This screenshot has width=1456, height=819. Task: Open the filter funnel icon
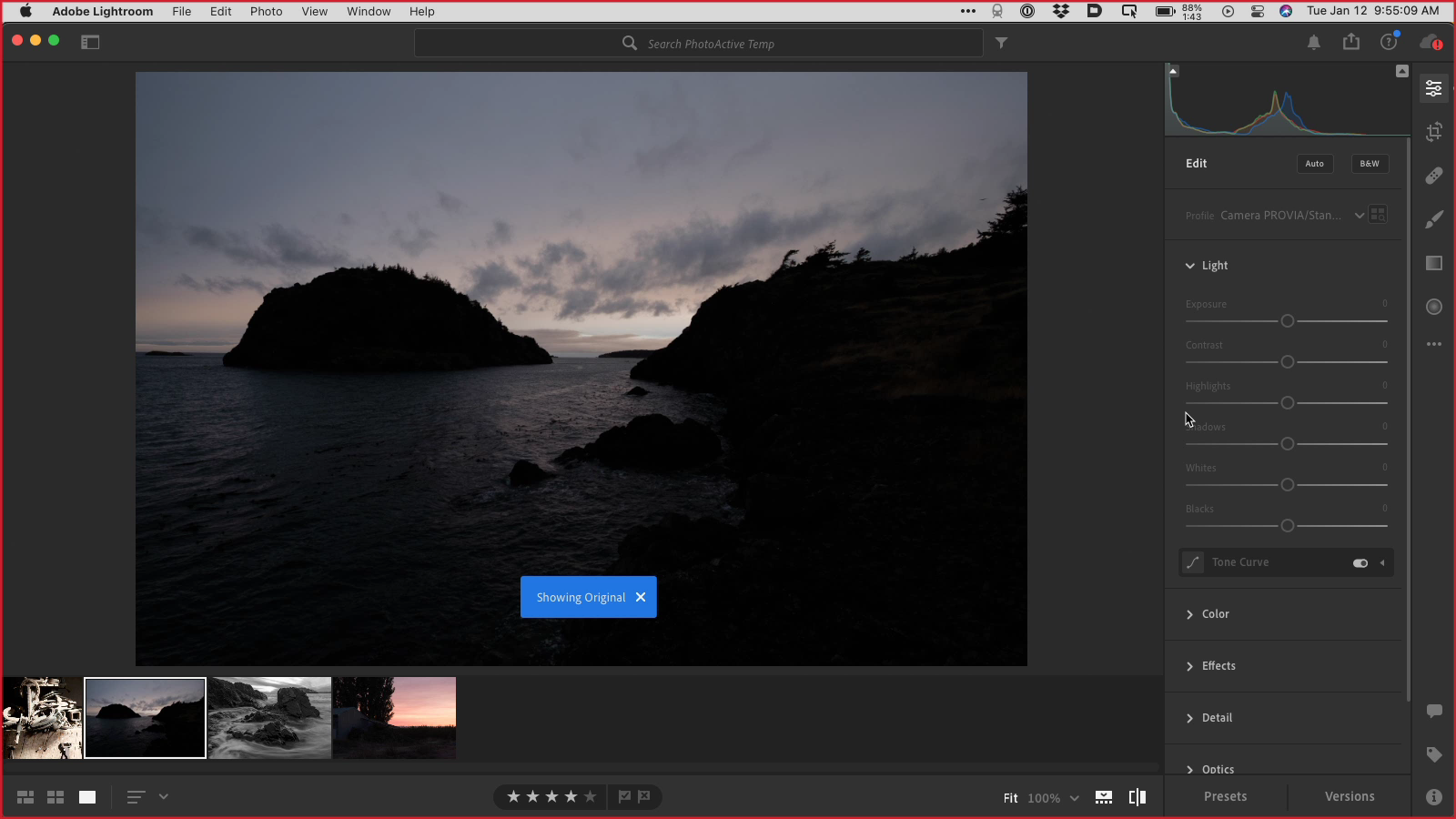[x=1001, y=43]
